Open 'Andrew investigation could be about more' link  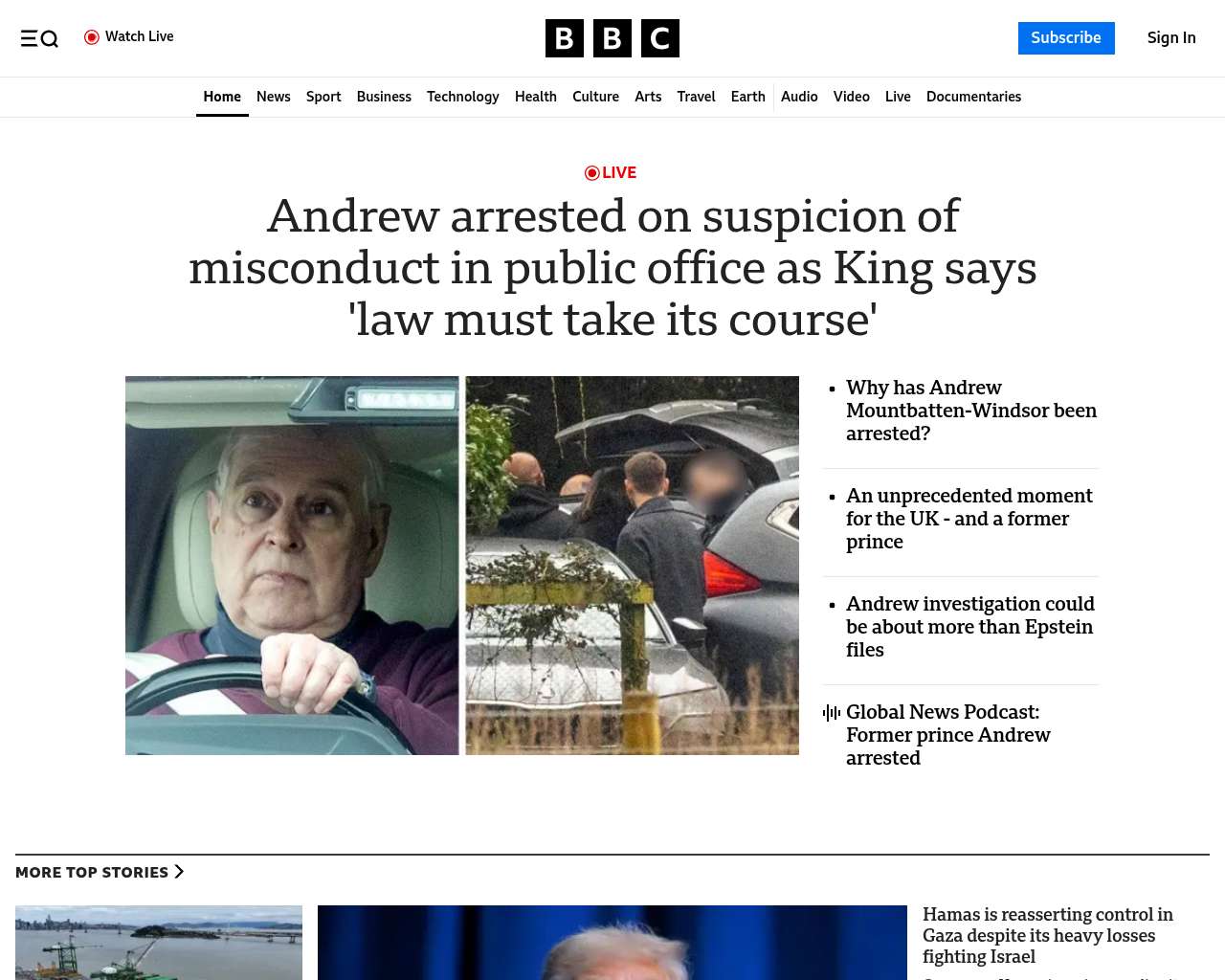pyautogui.click(x=970, y=627)
